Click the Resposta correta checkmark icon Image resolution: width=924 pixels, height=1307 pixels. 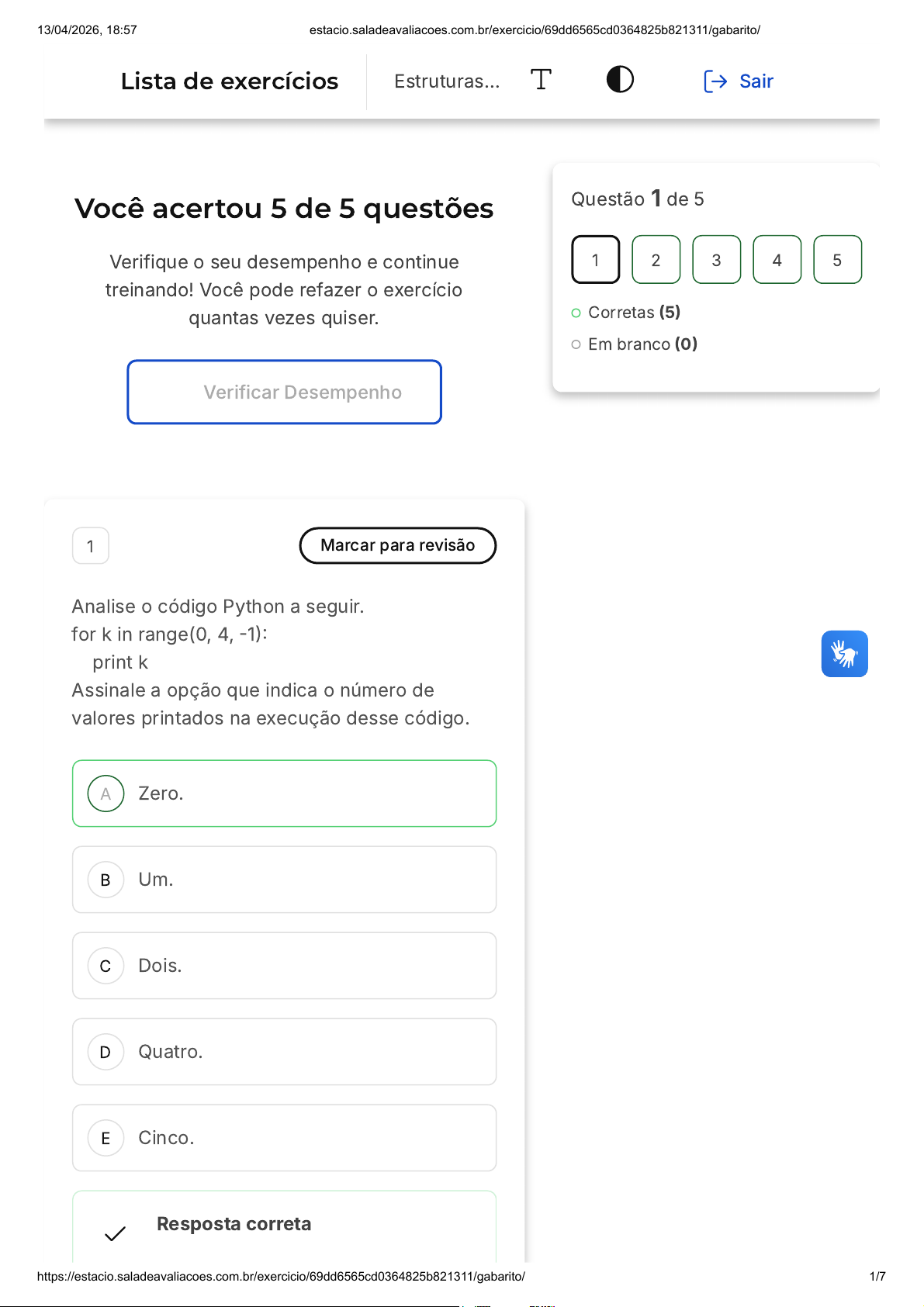tap(115, 1233)
